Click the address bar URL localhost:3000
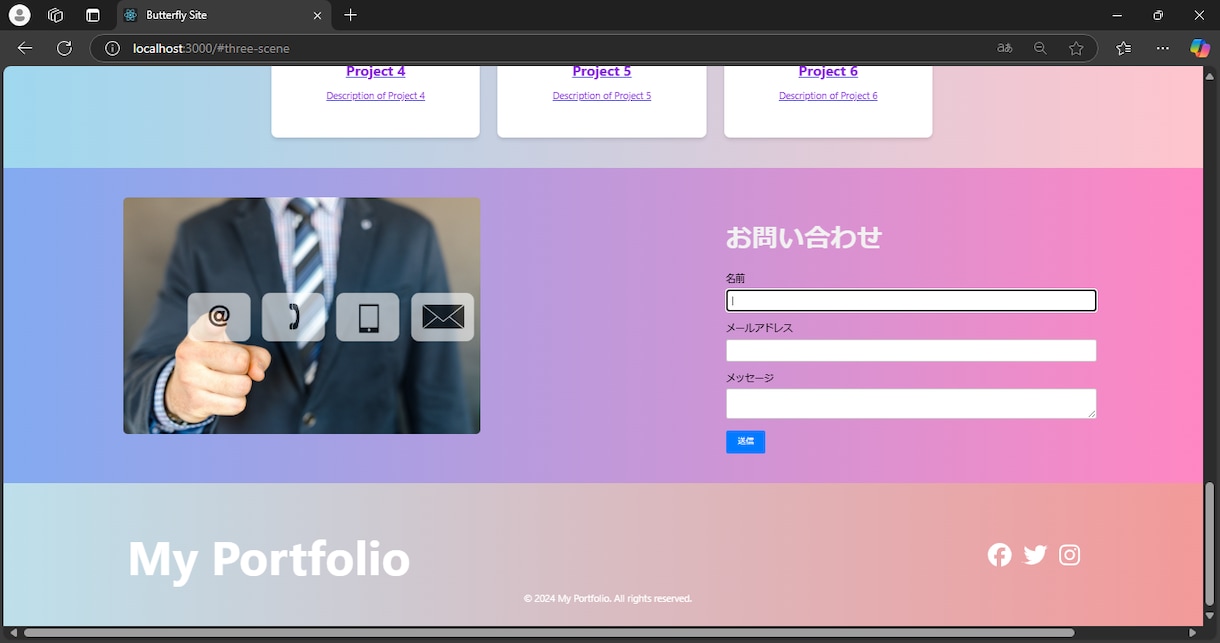The image size is (1220, 643). pyautogui.click(x=212, y=48)
